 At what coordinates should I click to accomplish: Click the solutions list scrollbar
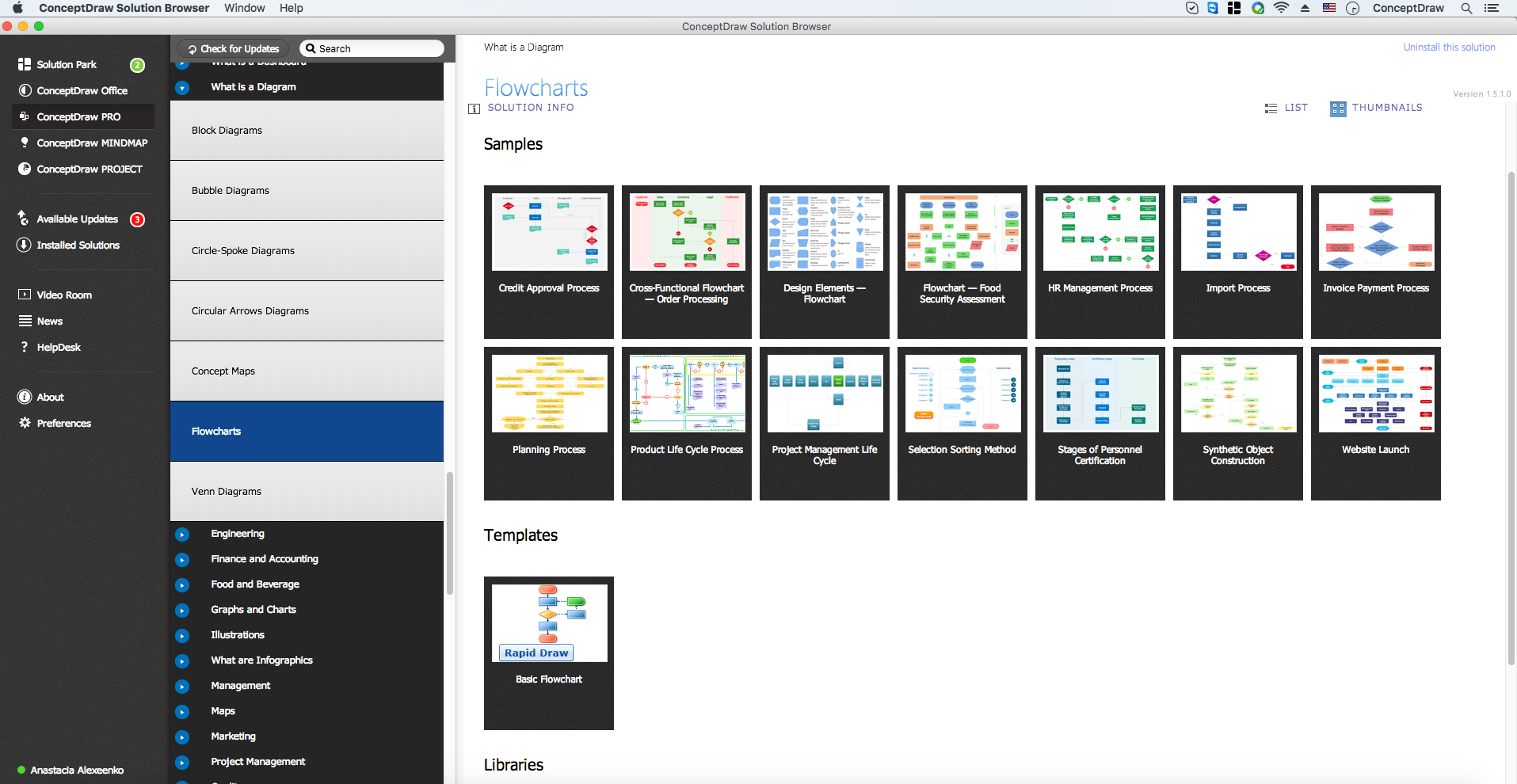[450, 533]
